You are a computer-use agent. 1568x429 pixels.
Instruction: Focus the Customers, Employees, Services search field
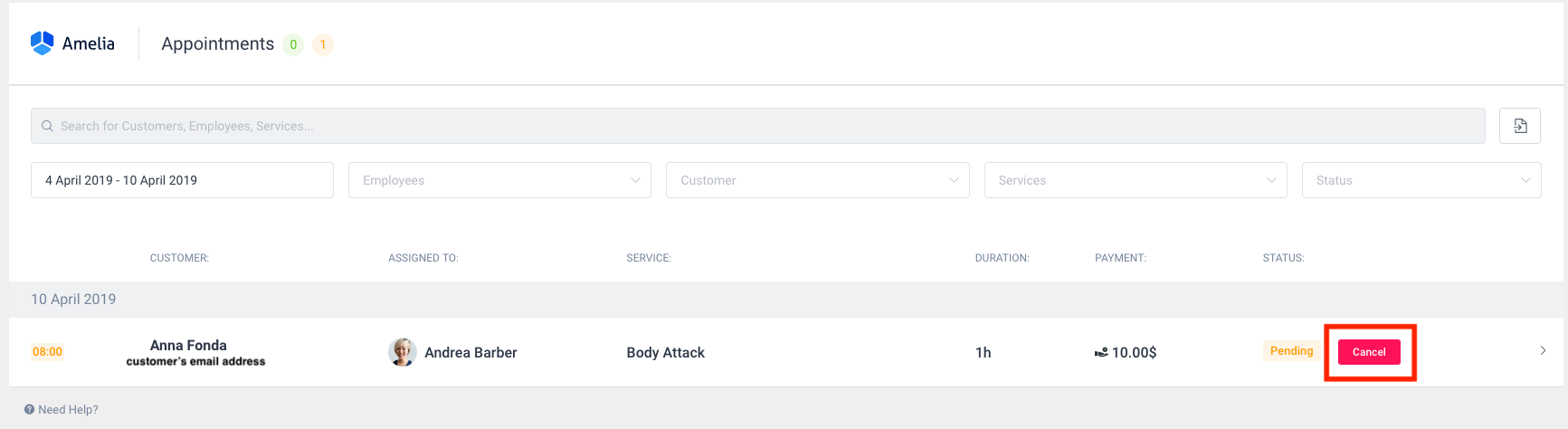point(758,126)
